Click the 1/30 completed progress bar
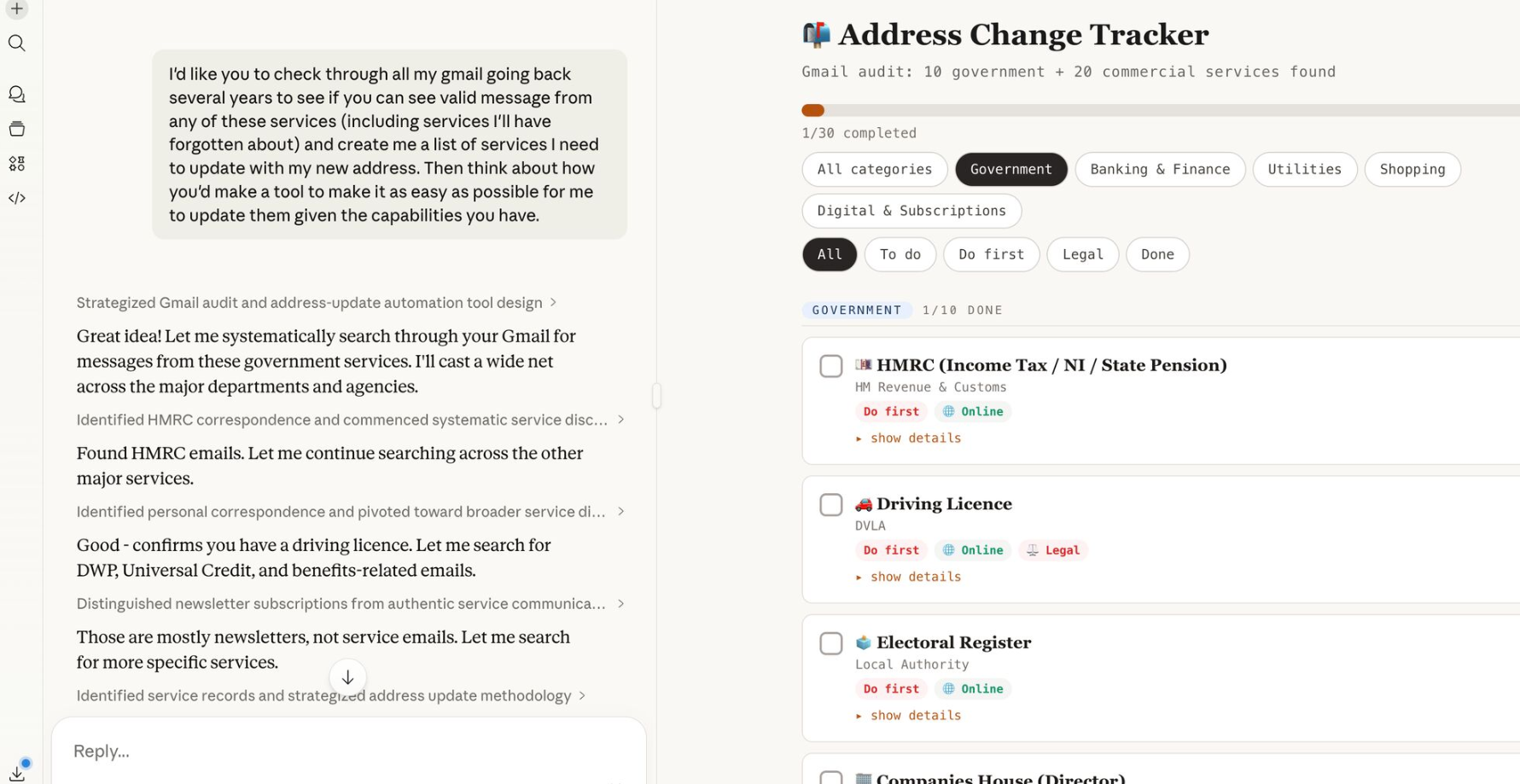The height and width of the screenshot is (784, 1520). click(x=1159, y=111)
